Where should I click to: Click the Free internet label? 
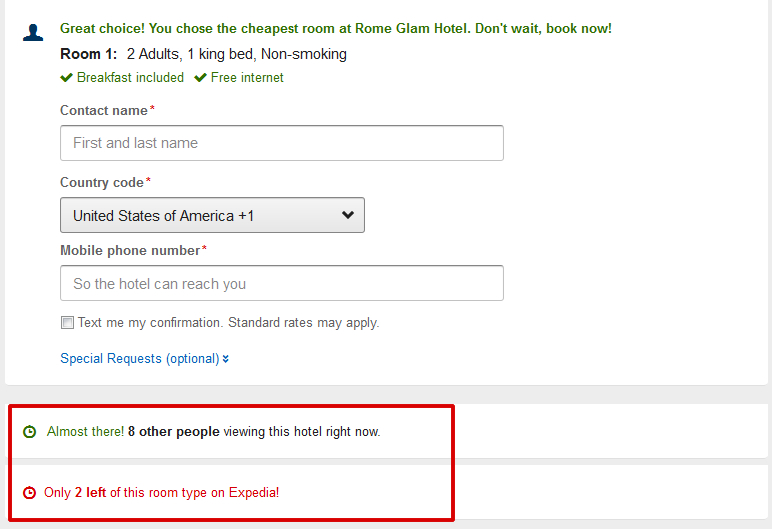click(x=247, y=77)
